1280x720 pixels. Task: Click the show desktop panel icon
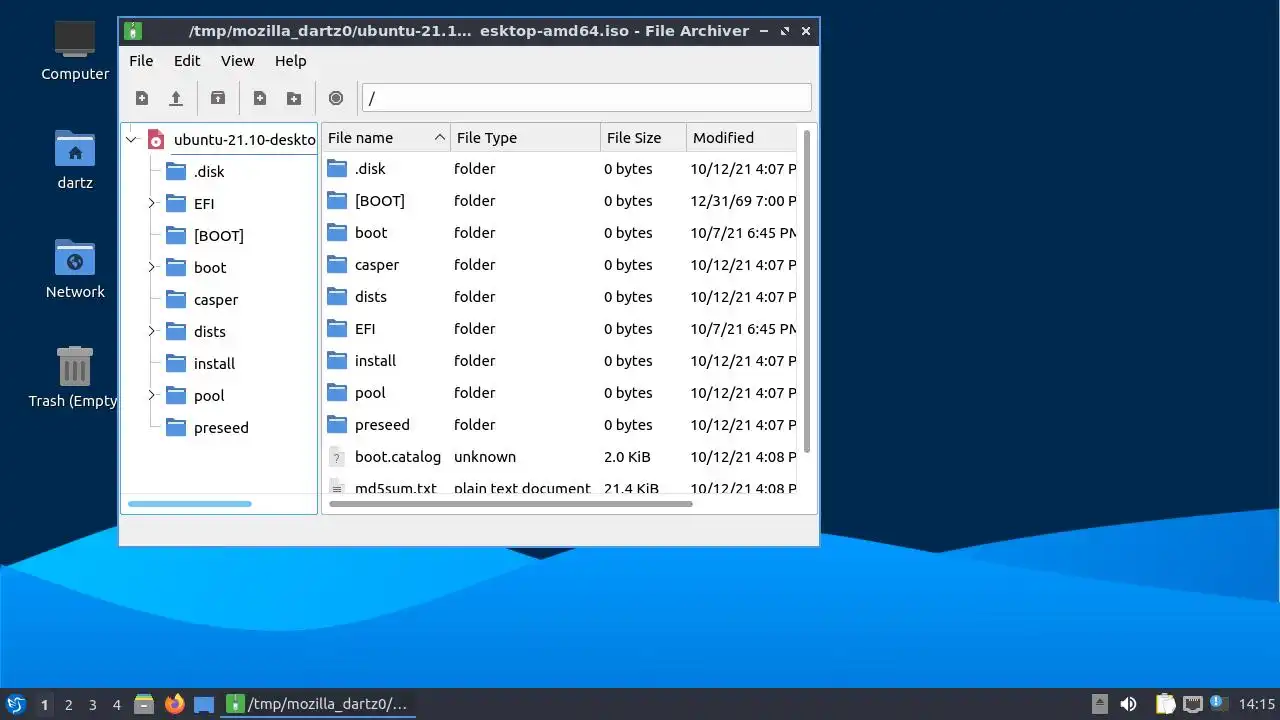click(204, 704)
